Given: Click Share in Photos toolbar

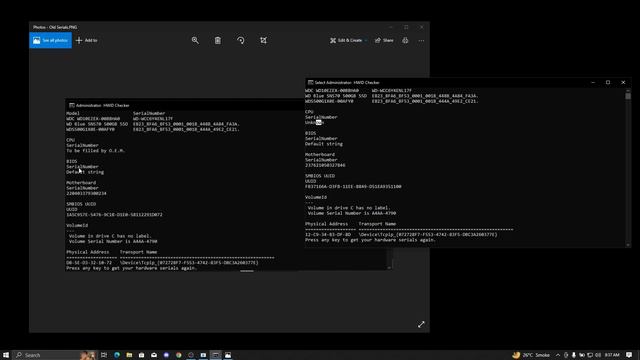Looking at the screenshot, I should pyautogui.click(x=384, y=40).
